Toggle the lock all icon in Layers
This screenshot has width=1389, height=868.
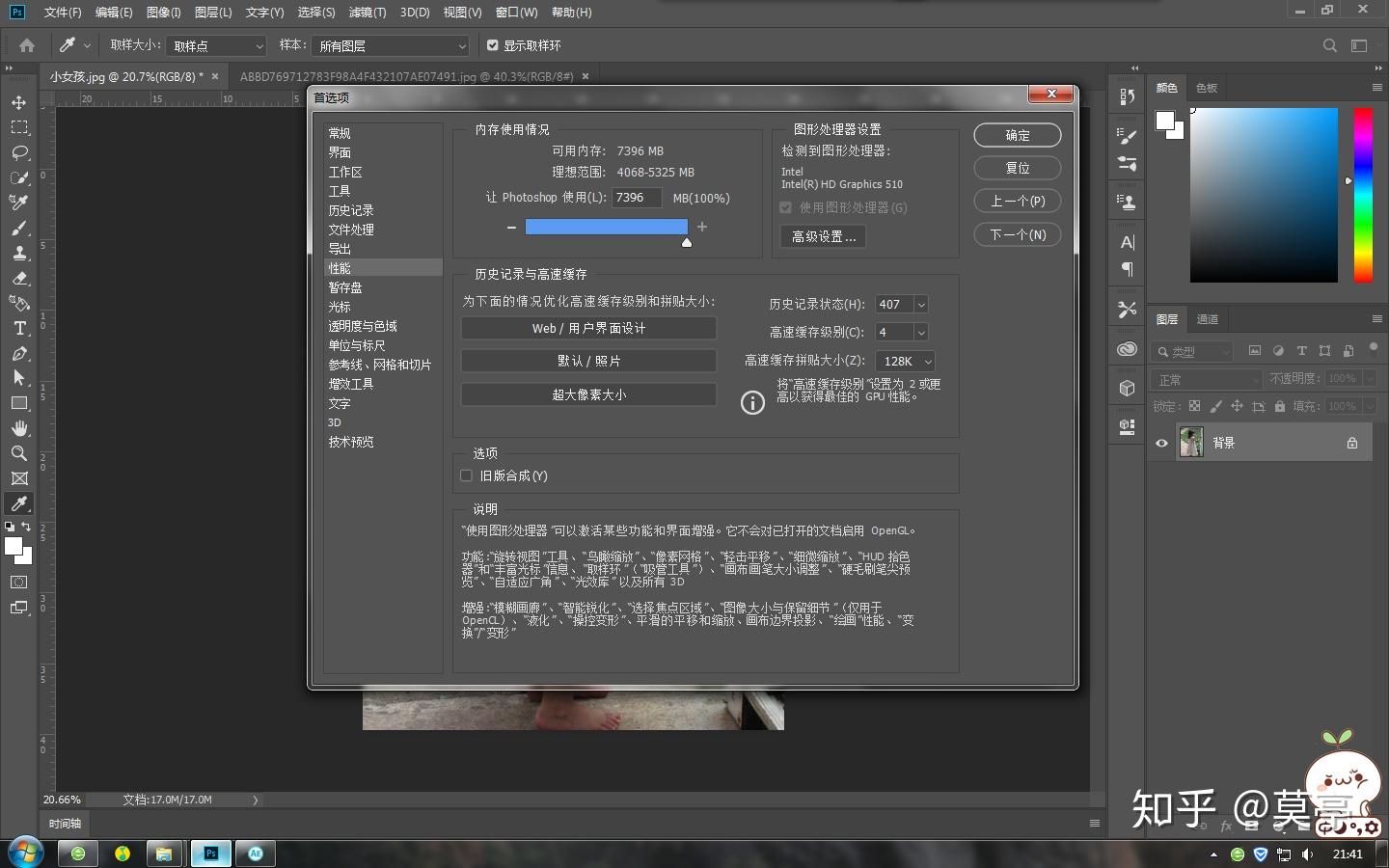tap(1280, 406)
